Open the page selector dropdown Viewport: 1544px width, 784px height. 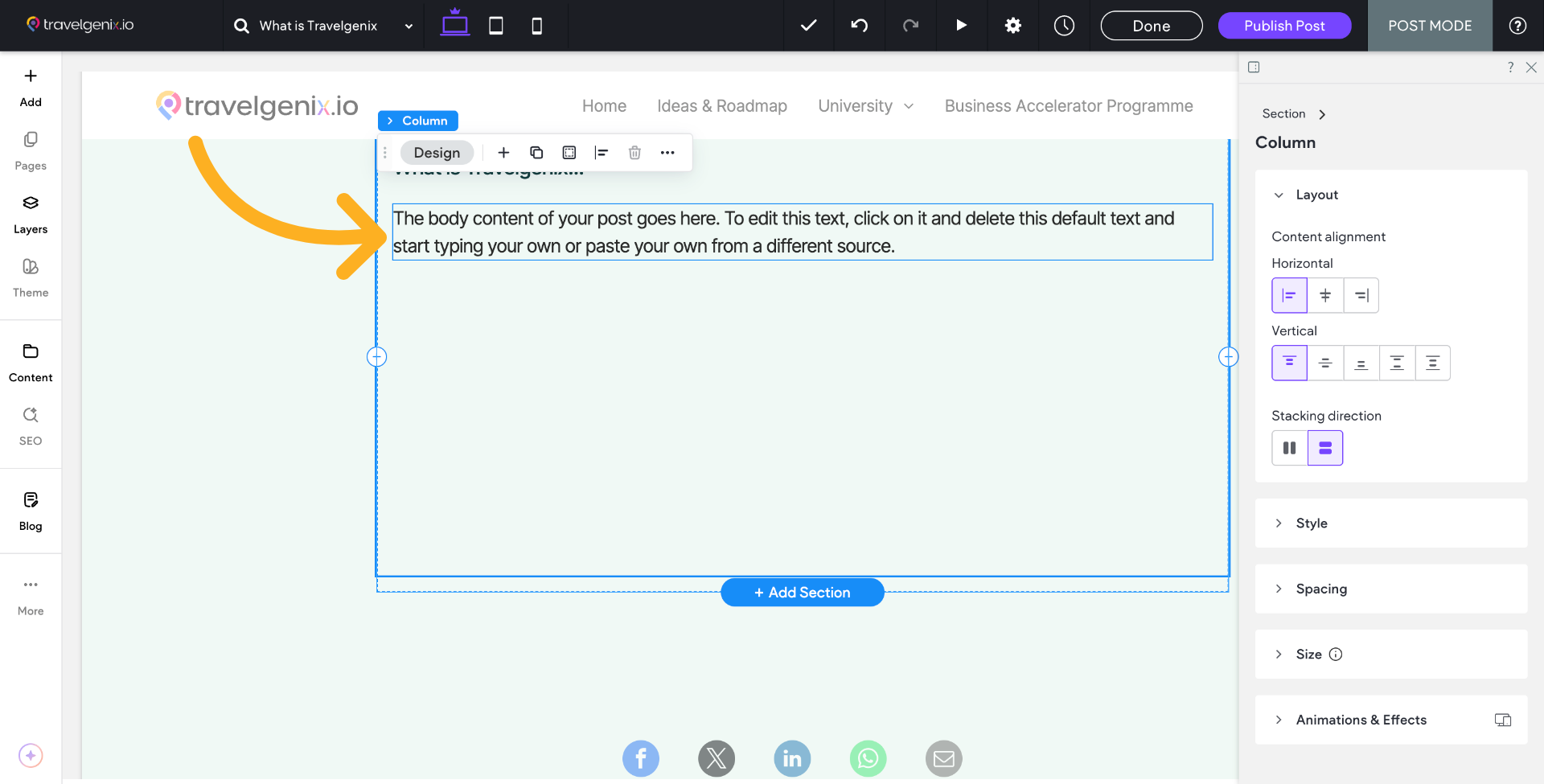(x=323, y=26)
